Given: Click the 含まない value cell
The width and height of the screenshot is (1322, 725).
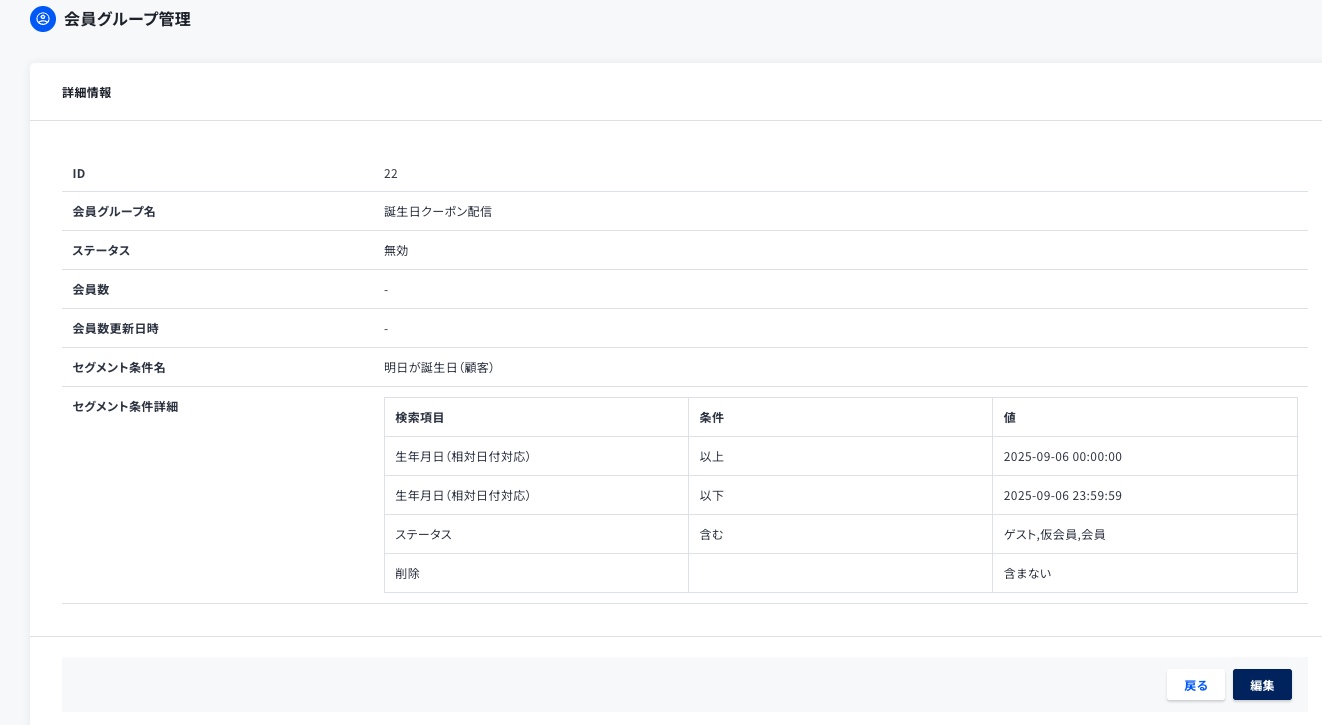Looking at the screenshot, I should point(1027,574).
